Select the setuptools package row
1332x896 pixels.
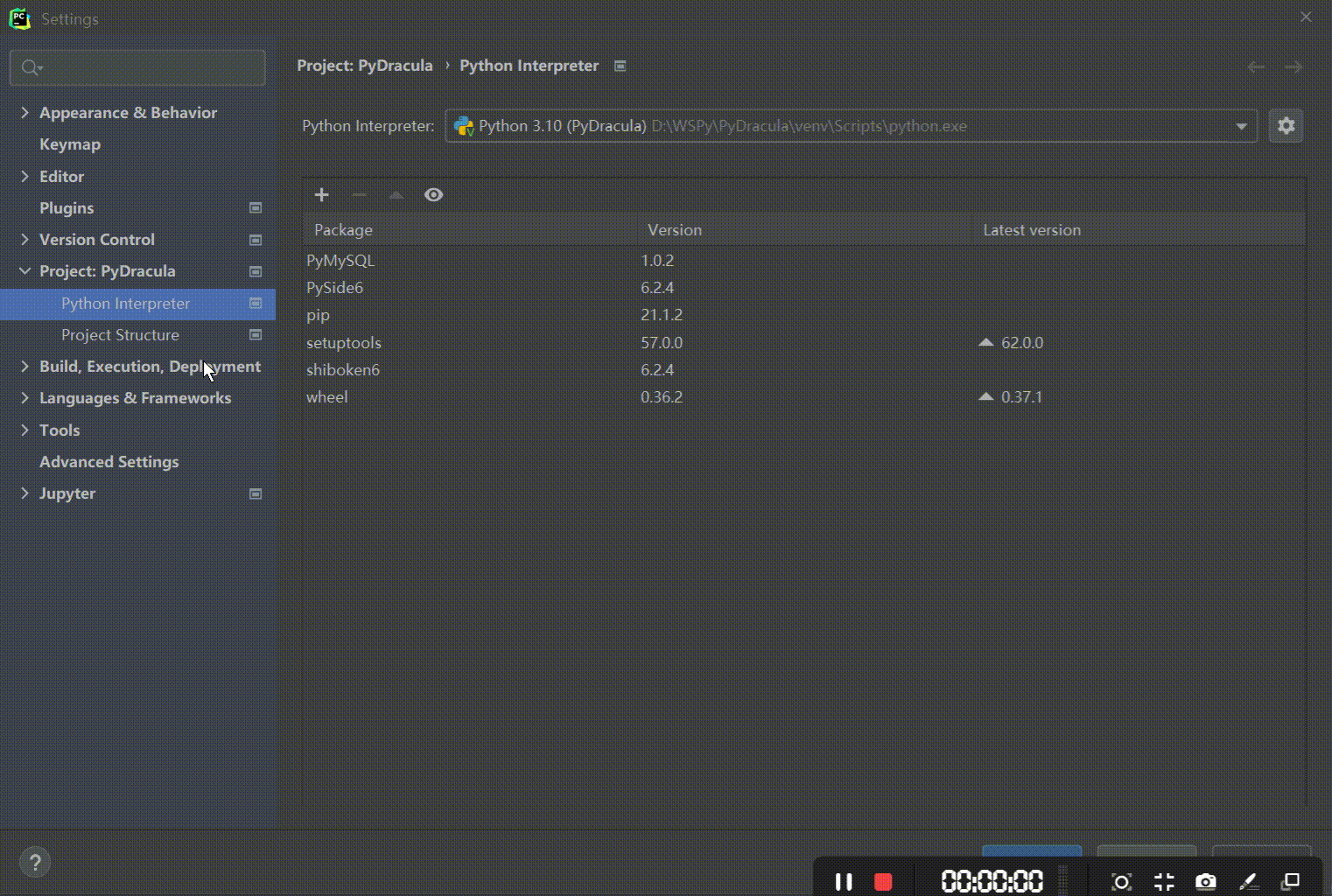(x=804, y=342)
